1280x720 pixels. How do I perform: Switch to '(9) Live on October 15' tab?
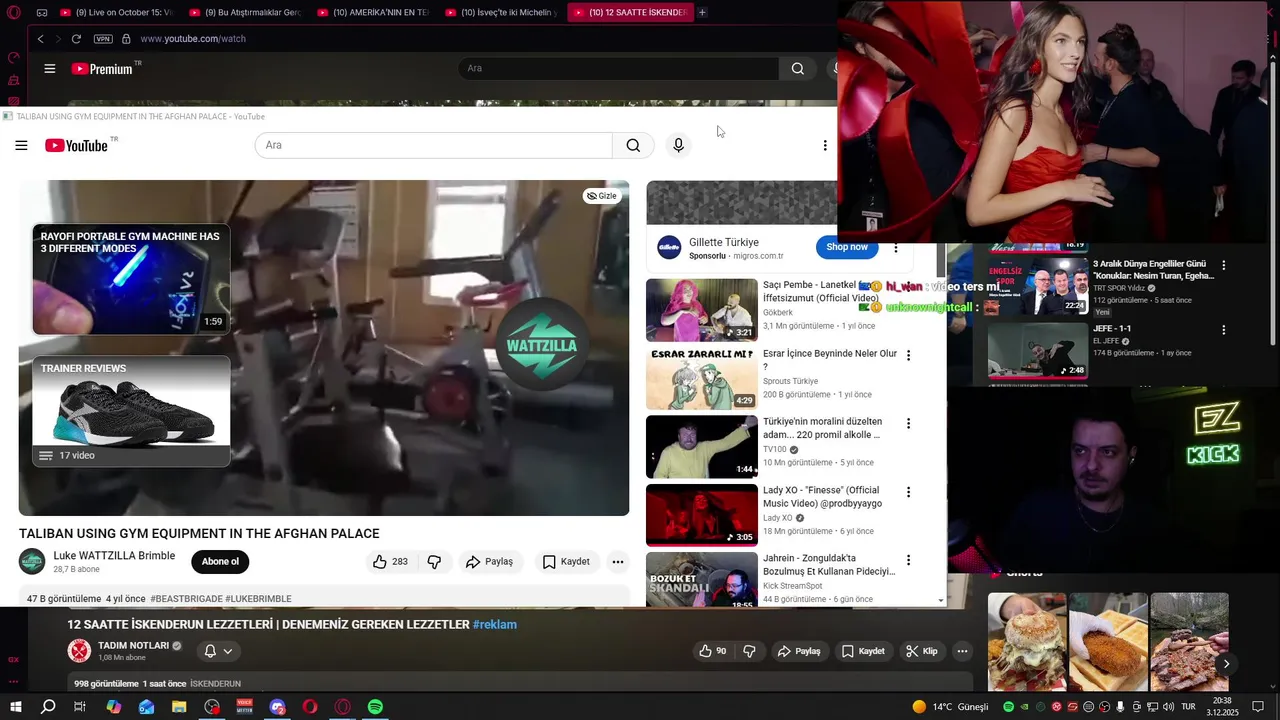(116, 12)
